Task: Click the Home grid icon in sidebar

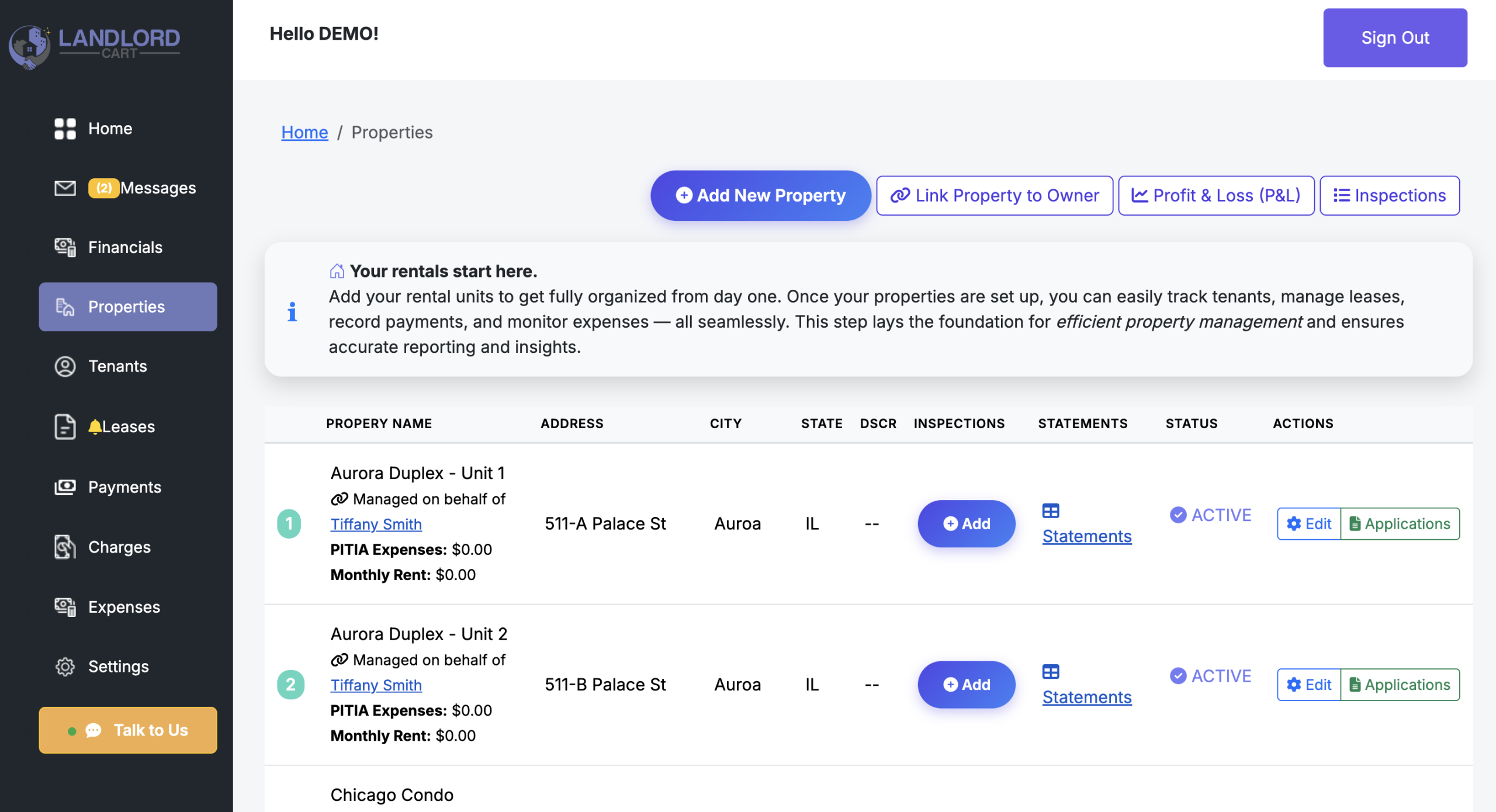Action: click(65, 129)
